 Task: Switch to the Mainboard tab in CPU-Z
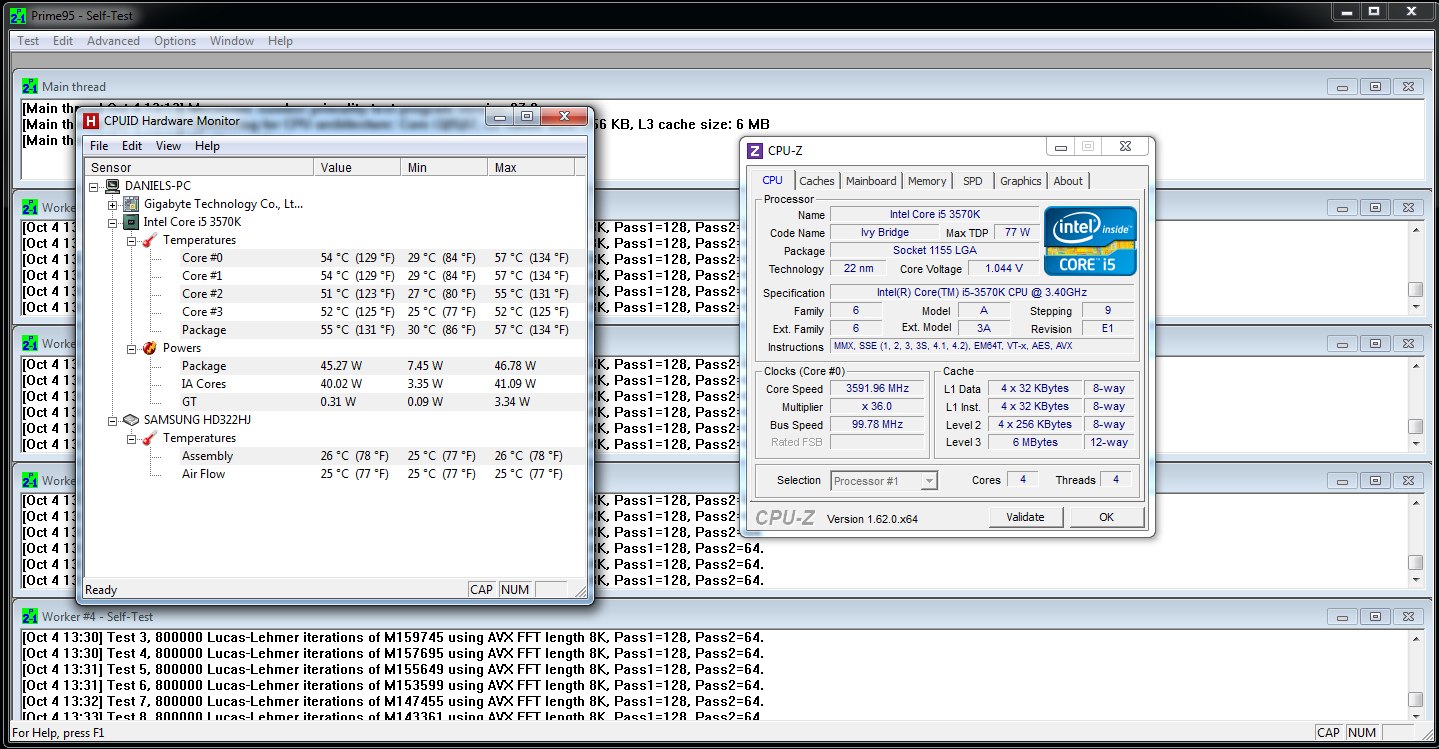click(x=871, y=181)
